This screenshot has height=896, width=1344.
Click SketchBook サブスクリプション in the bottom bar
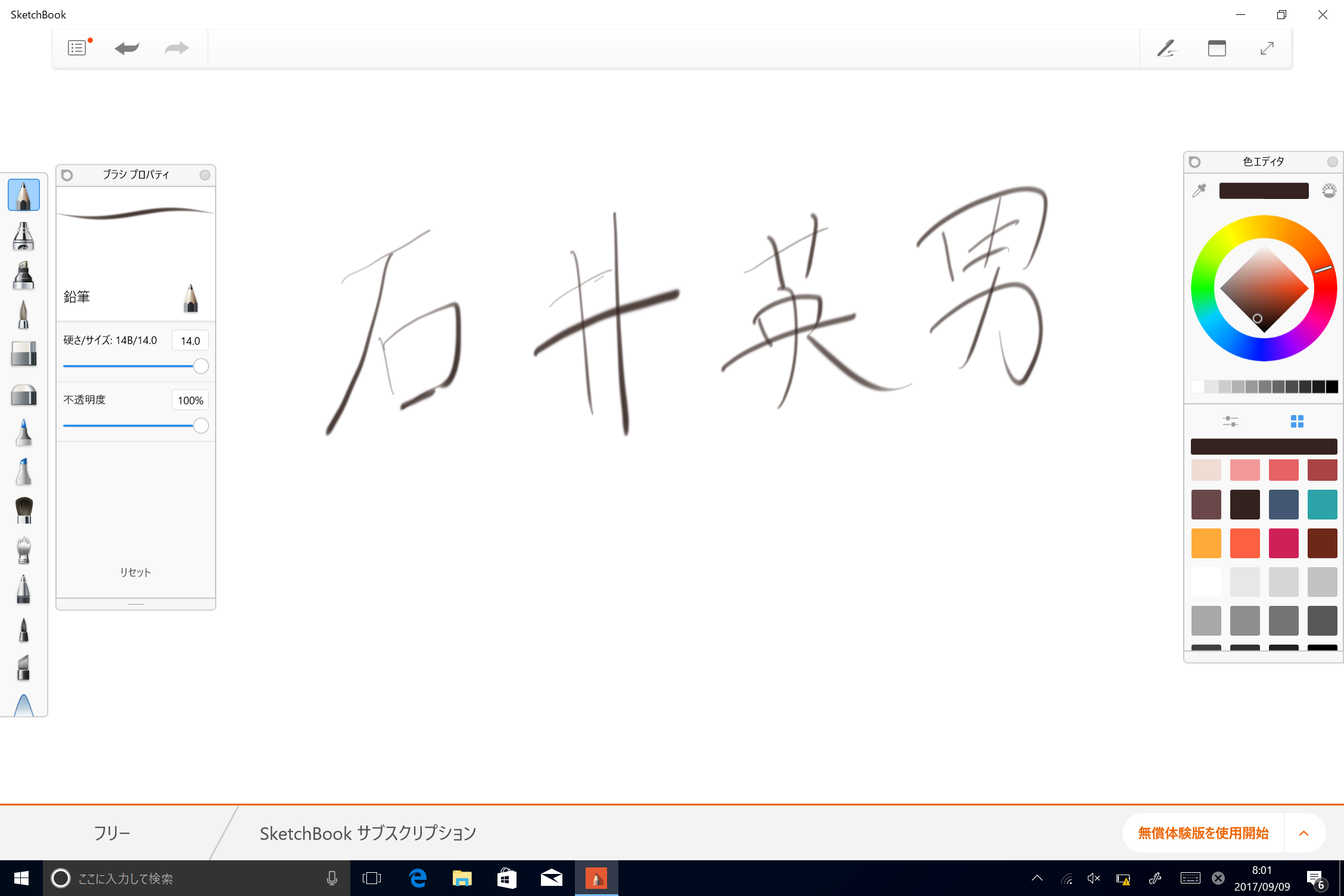[367, 833]
